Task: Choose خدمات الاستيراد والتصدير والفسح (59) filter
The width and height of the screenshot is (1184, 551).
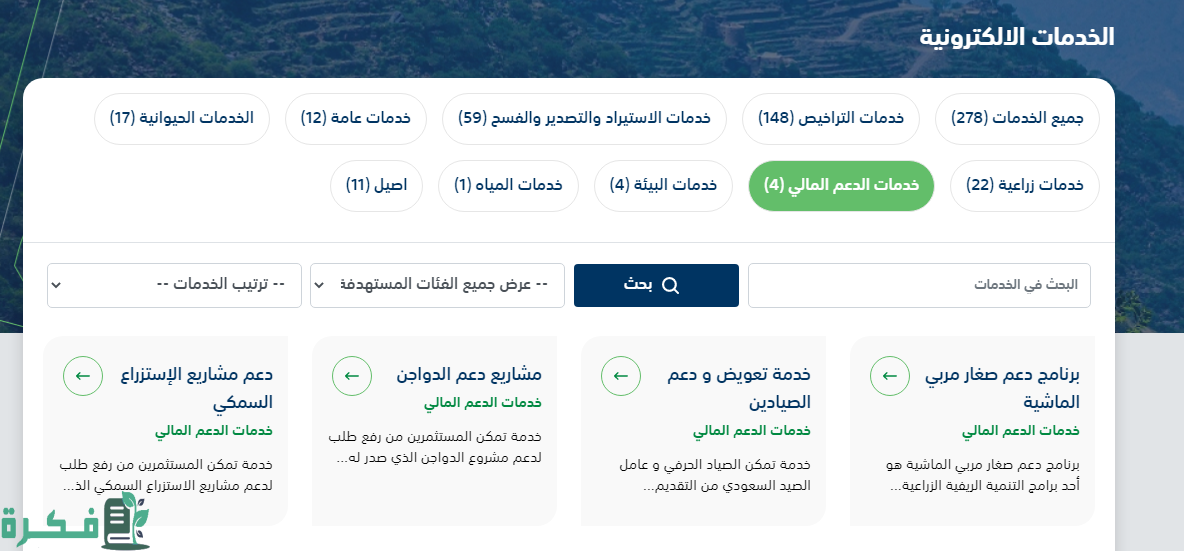Action: click(585, 119)
